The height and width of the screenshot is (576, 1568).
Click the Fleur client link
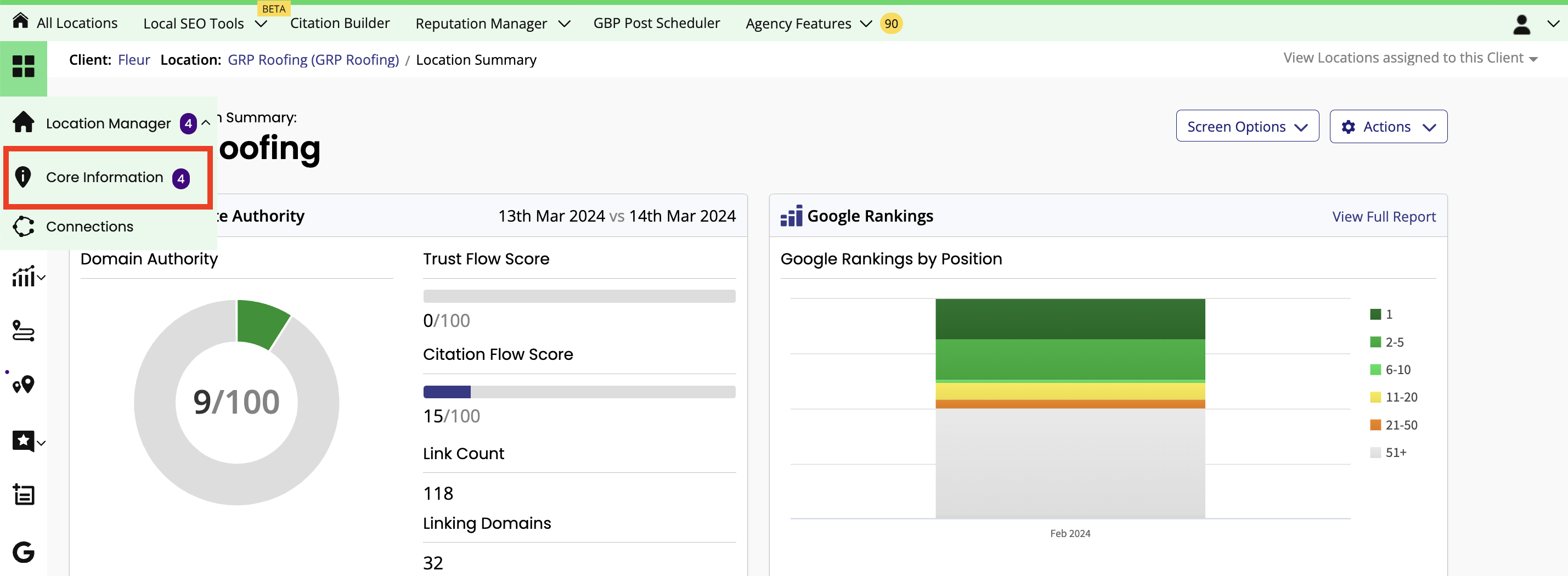[134, 59]
